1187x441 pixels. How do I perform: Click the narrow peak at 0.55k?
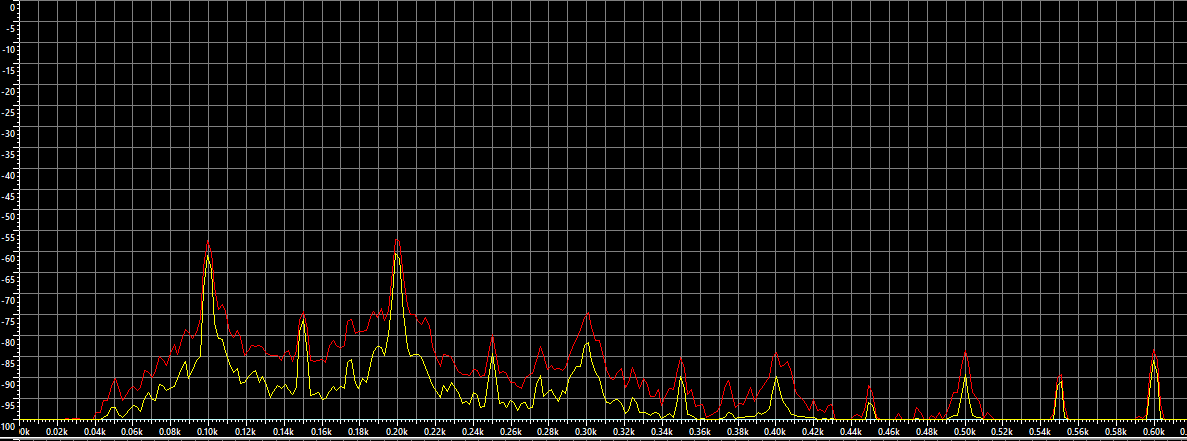[x=1059, y=378]
